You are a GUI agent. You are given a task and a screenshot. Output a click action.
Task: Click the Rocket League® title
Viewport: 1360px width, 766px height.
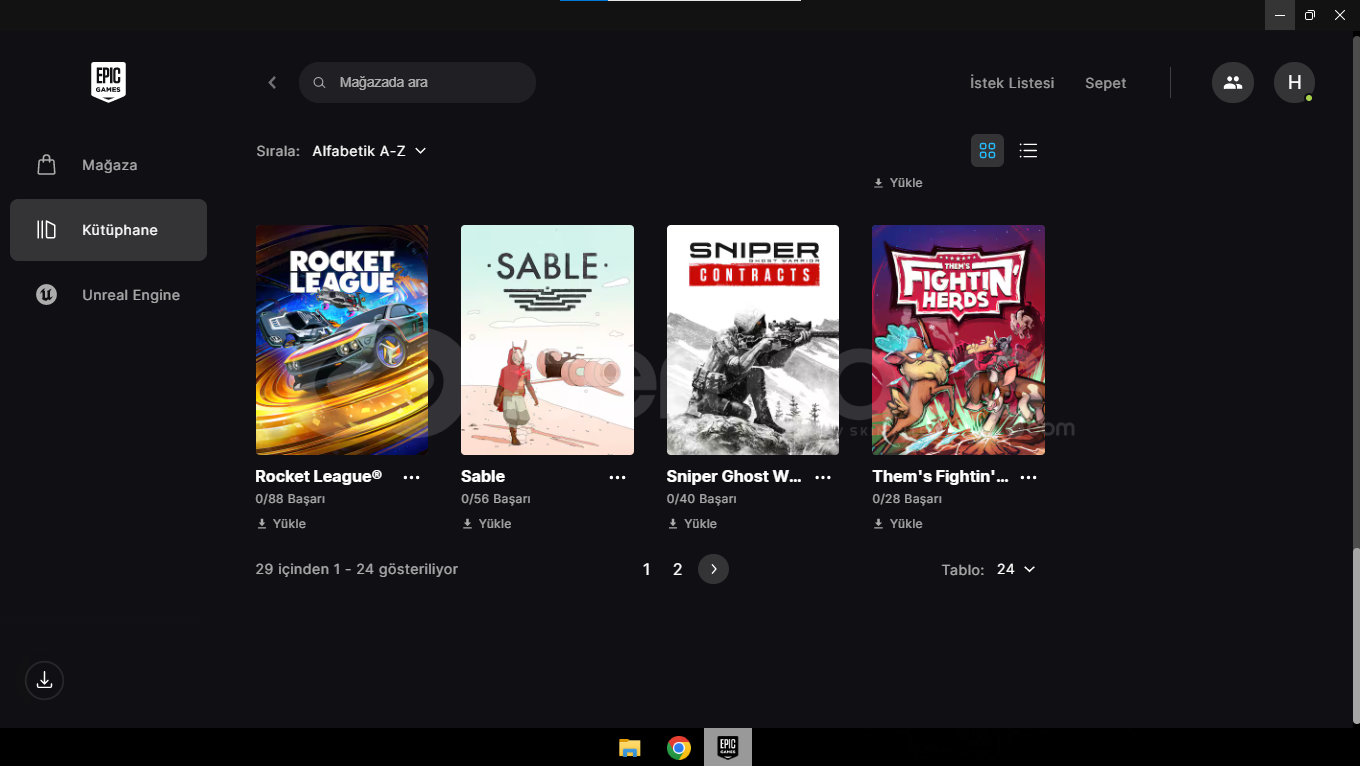319,476
